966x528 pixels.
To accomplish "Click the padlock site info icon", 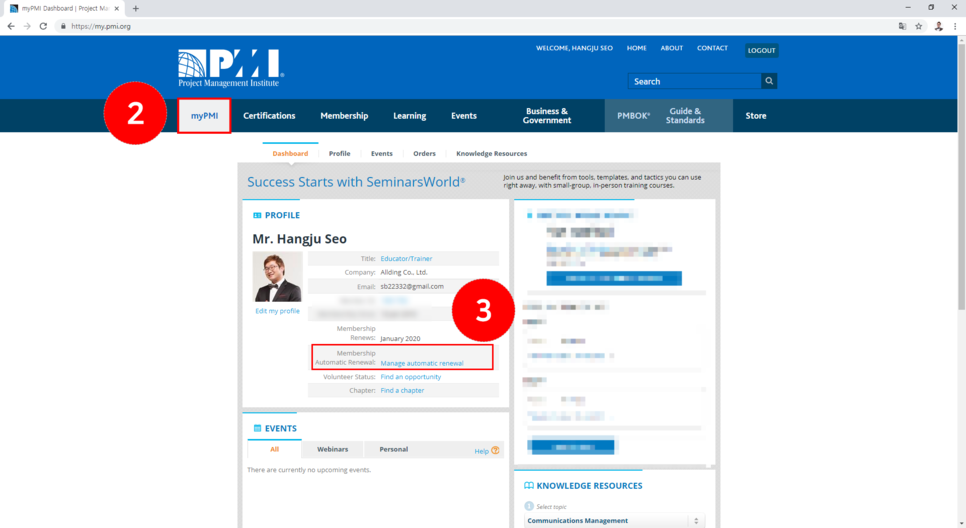I will (63, 26).
